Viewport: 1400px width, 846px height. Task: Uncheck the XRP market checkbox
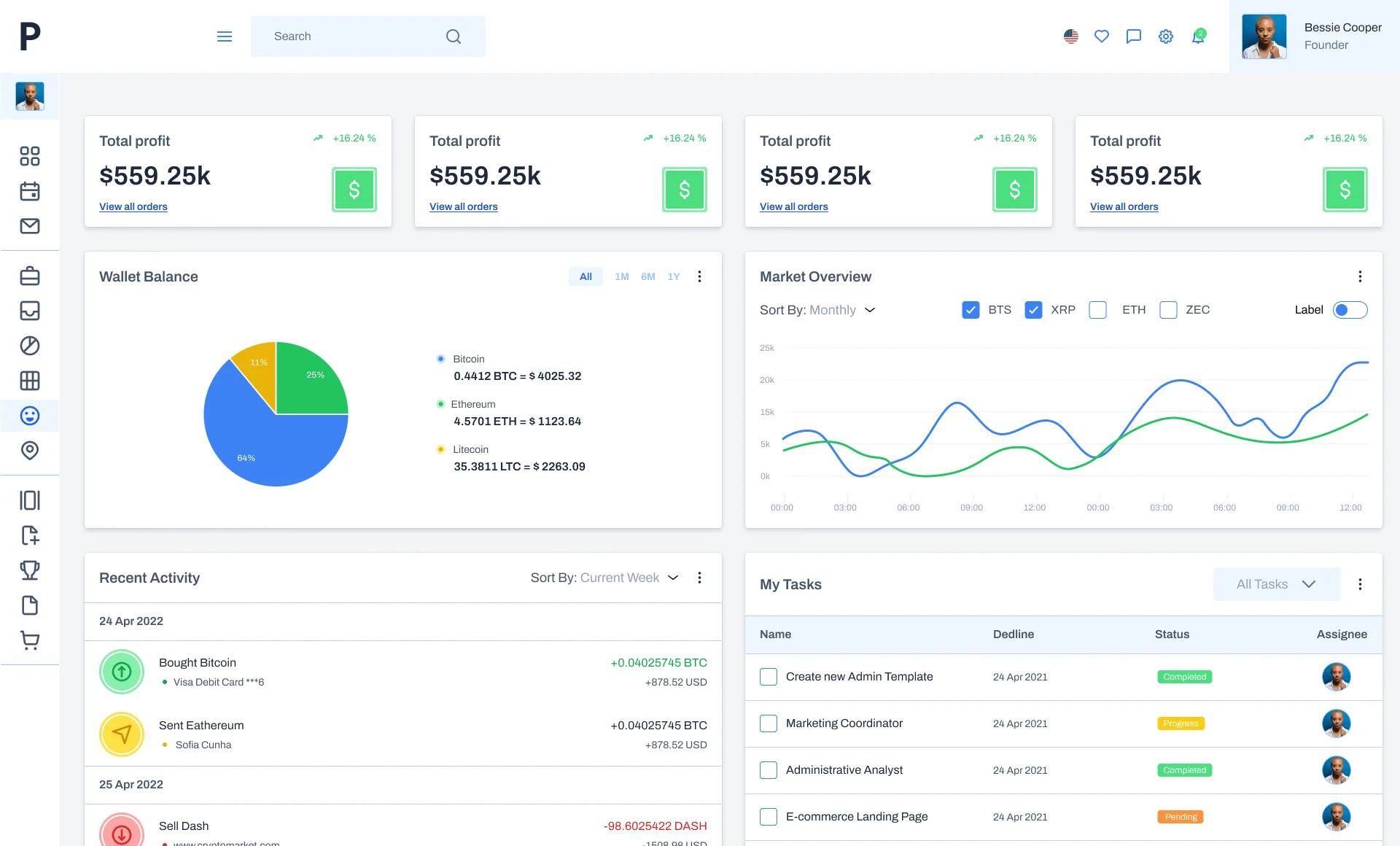point(1033,310)
